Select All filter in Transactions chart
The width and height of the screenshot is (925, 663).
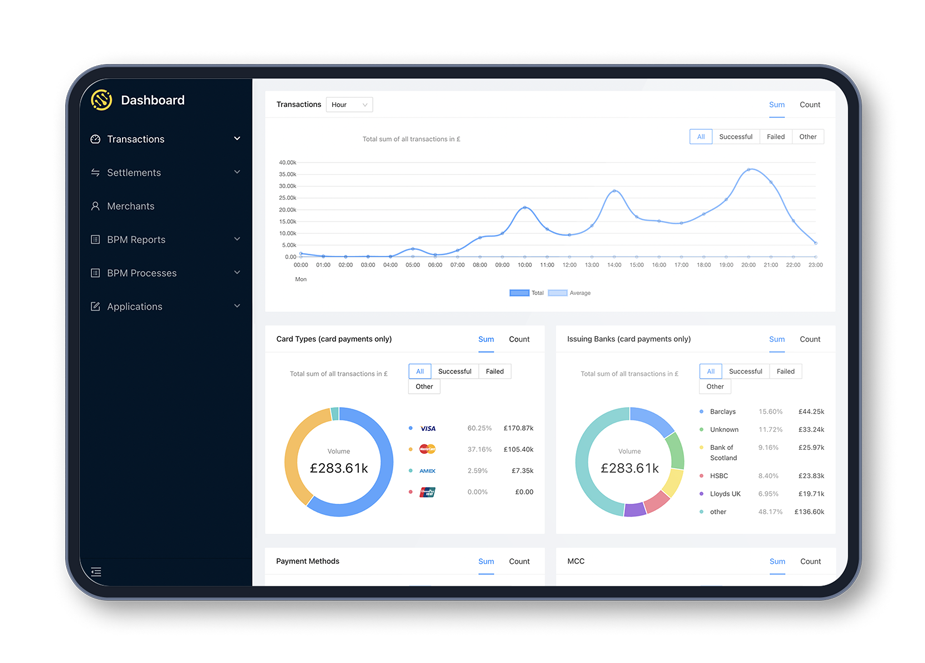point(701,137)
